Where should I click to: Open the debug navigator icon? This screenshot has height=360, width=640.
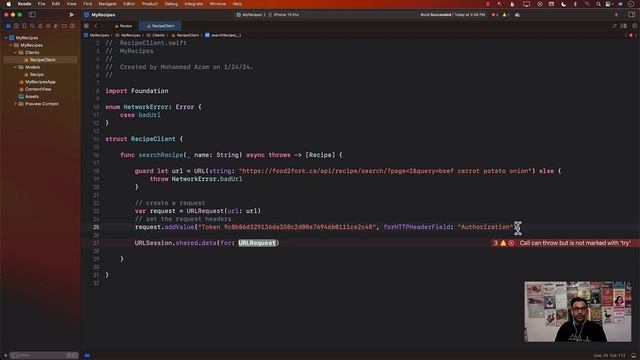(x=56, y=26)
